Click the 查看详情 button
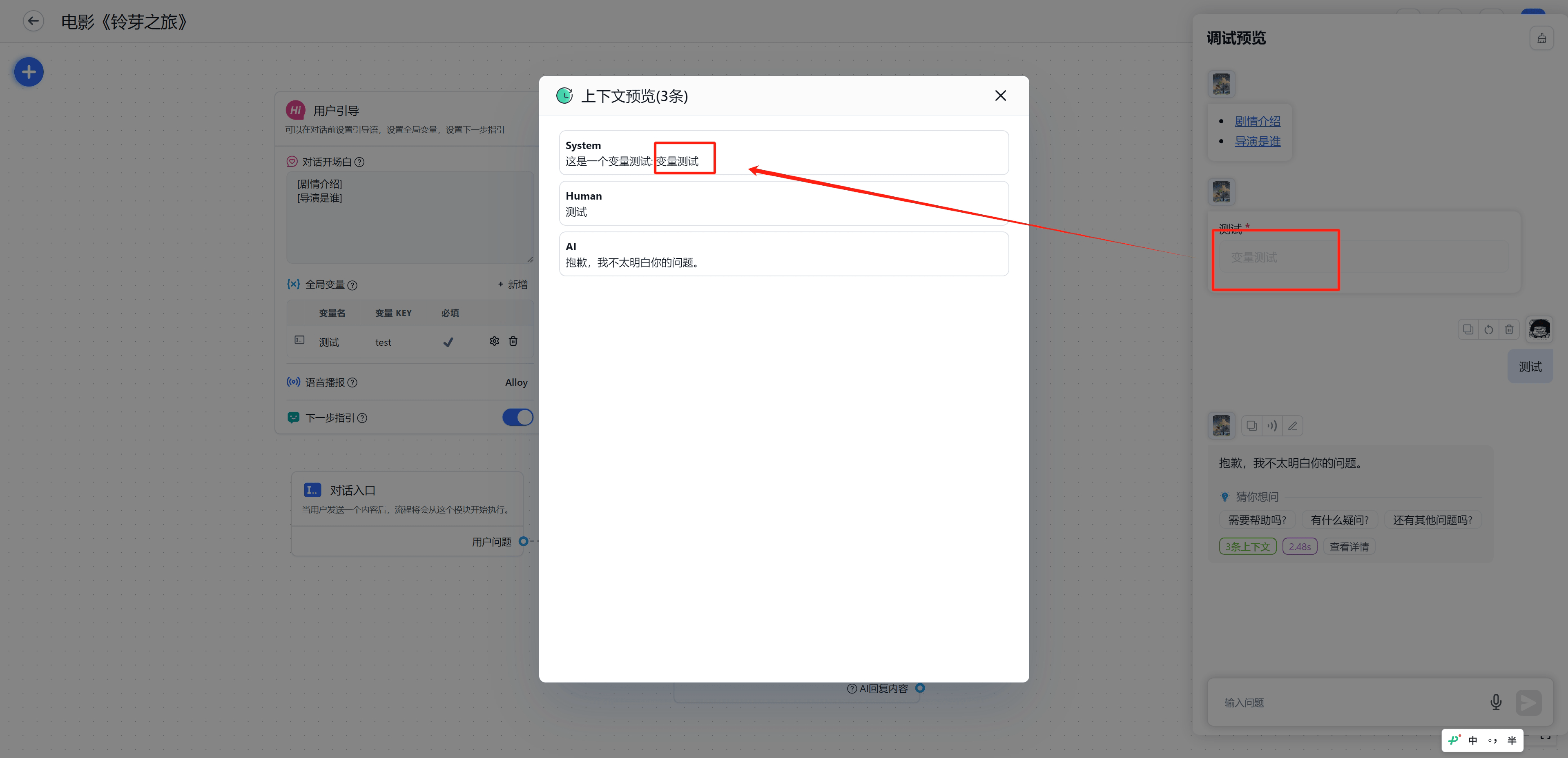 click(1349, 546)
